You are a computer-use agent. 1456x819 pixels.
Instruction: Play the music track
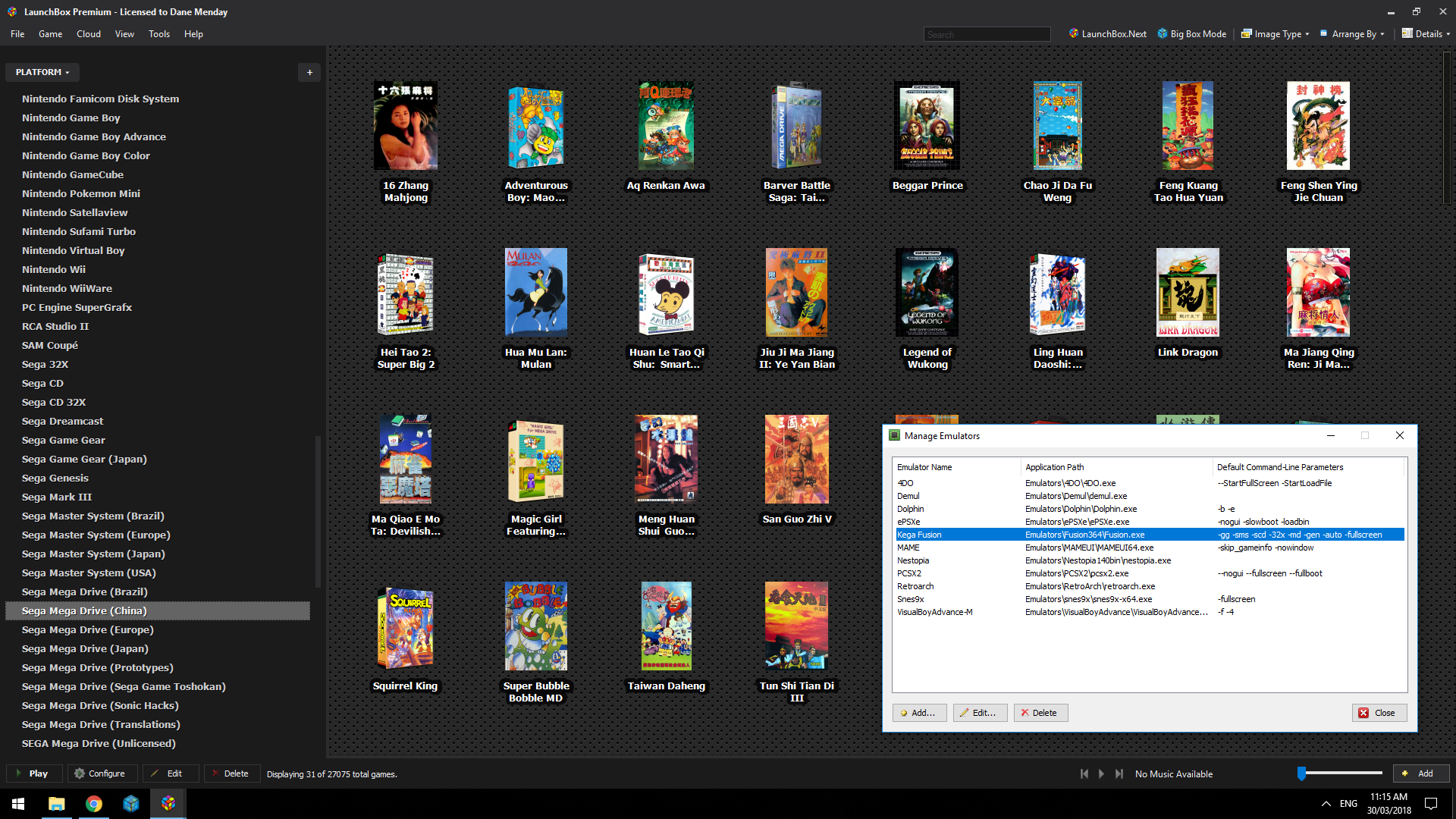click(x=1102, y=773)
